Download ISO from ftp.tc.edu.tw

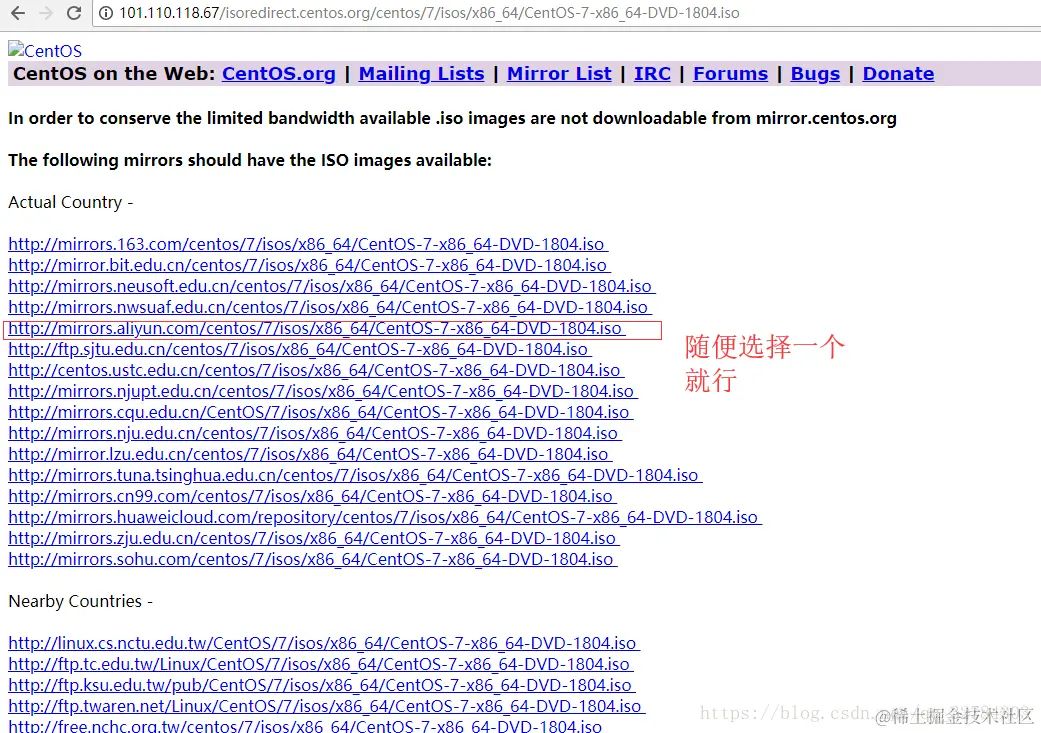(x=321, y=664)
